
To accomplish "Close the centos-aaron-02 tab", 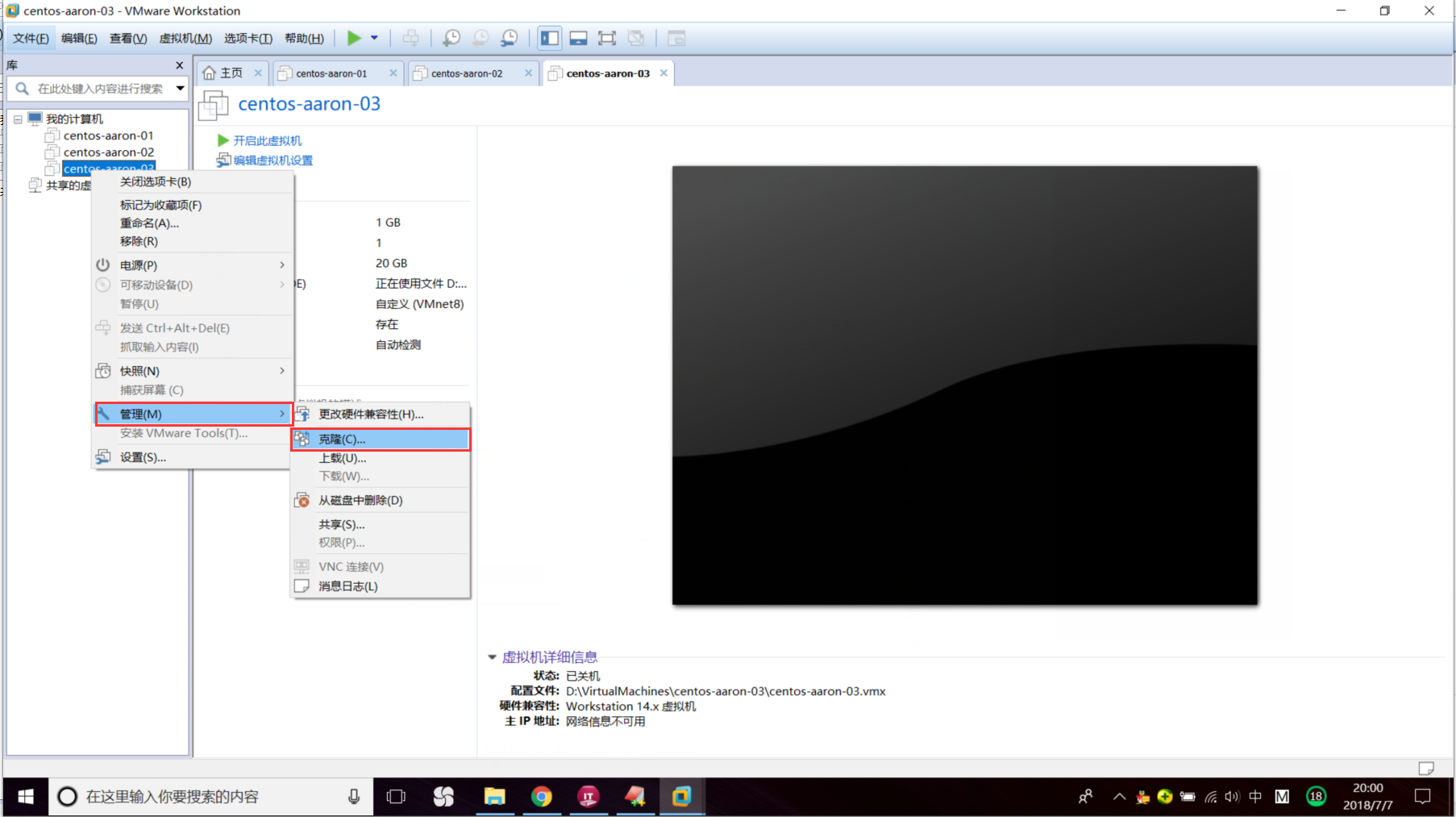I will 528,73.
